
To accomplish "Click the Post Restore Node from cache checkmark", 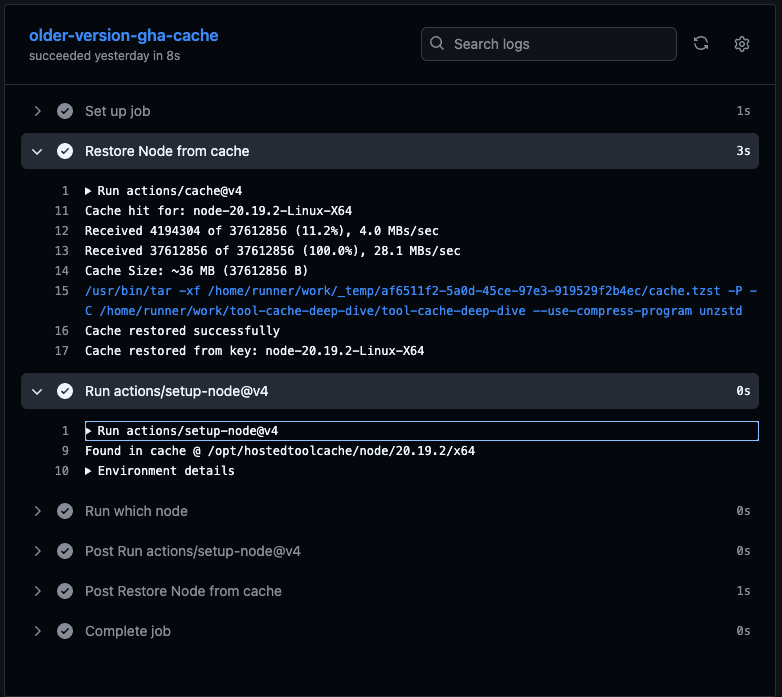I will tap(65, 591).
